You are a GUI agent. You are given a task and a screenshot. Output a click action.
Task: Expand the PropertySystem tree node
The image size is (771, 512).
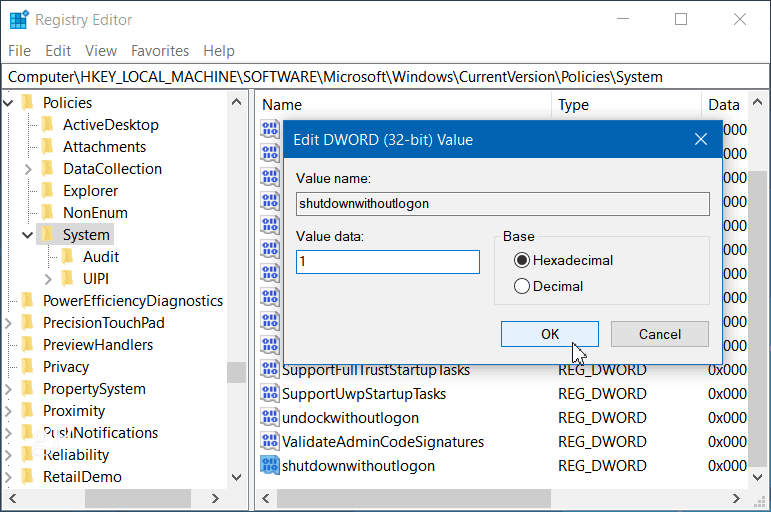tap(8, 389)
